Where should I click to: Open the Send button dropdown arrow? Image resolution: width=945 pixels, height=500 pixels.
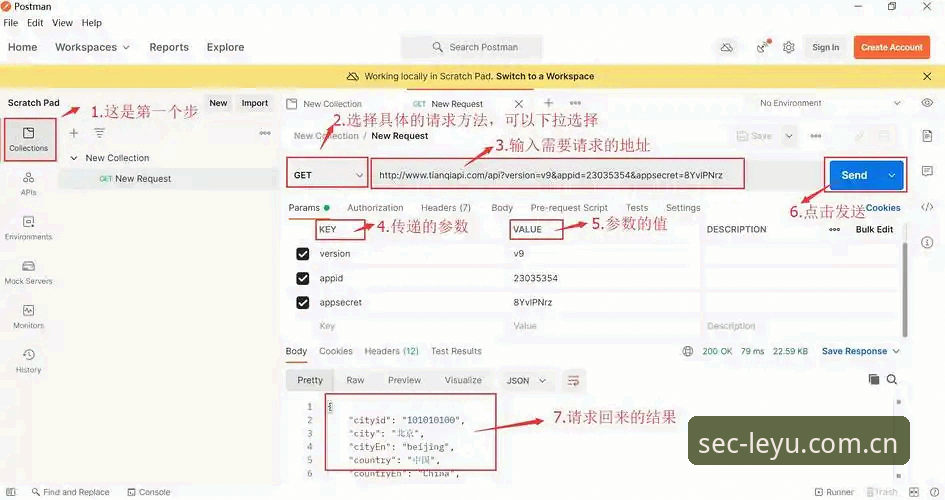tap(891, 175)
